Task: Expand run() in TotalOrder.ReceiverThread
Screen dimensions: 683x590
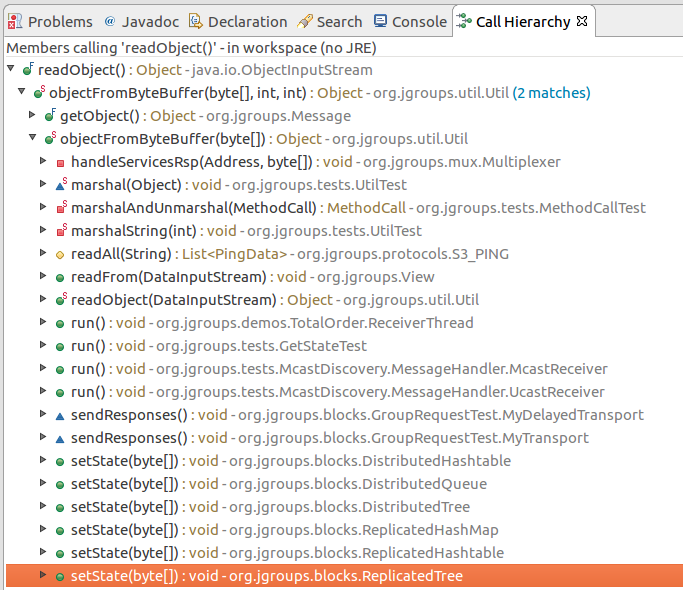Action: click(x=43, y=322)
